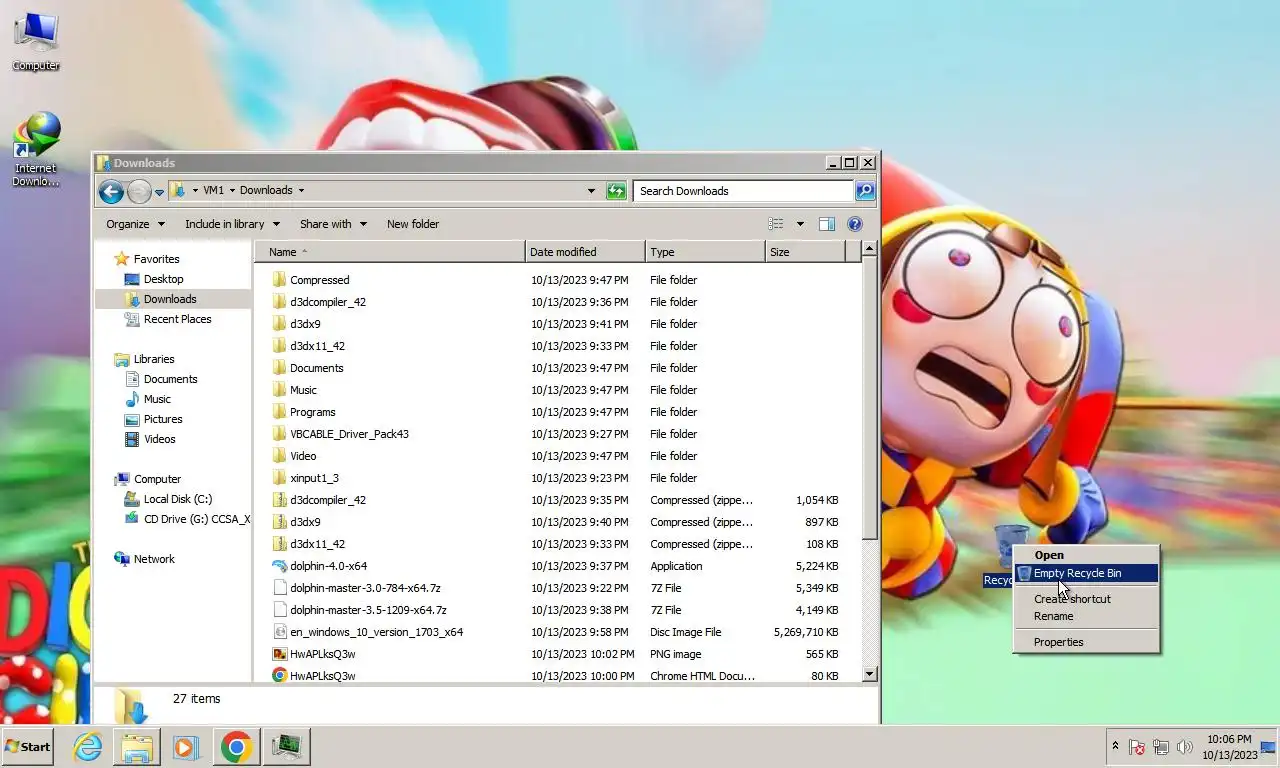
Task: Select the HwAPLksQ3w PNG image icon
Action: [280, 654]
